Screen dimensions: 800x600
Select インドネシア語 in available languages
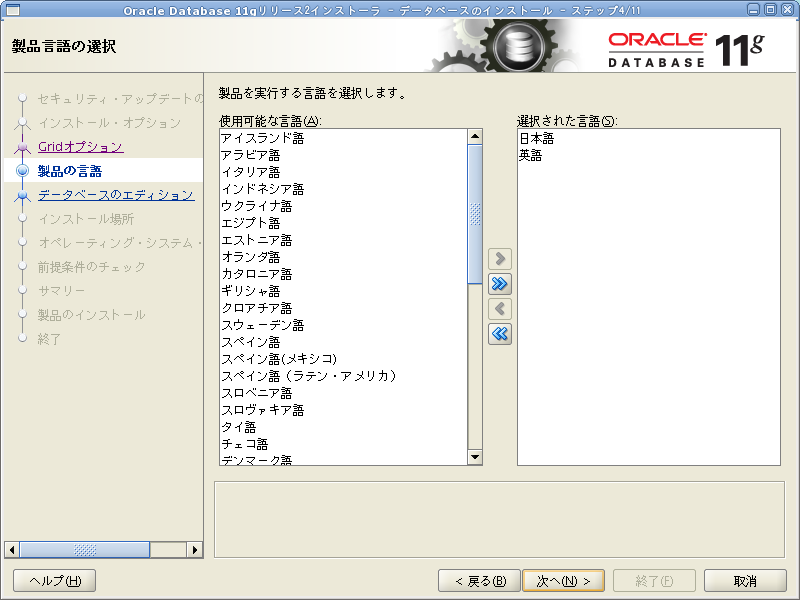[343, 189]
